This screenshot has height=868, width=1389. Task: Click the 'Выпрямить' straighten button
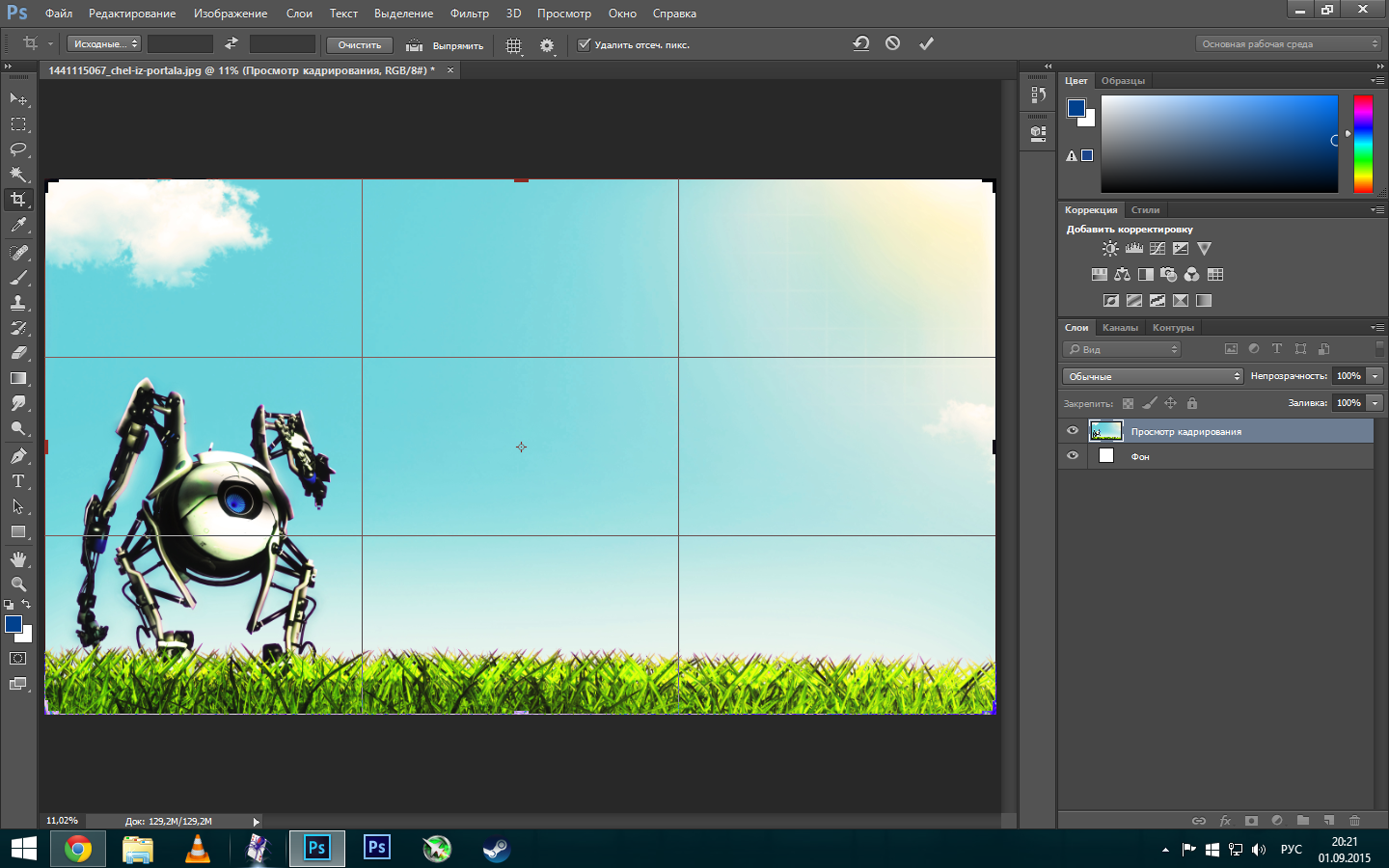pos(445,45)
